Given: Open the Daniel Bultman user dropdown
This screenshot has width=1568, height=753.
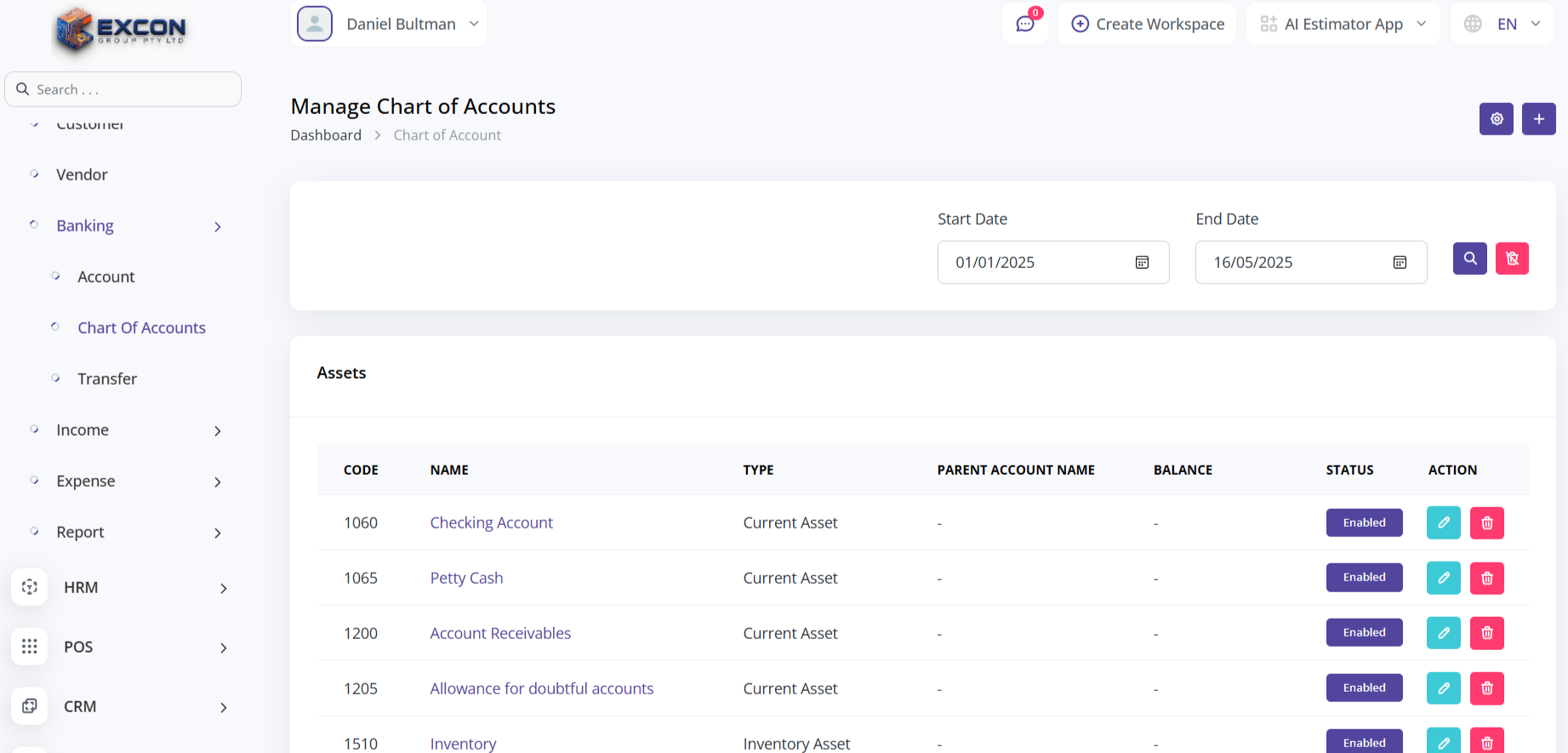Looking at the screenshot, I should [389, 24].
